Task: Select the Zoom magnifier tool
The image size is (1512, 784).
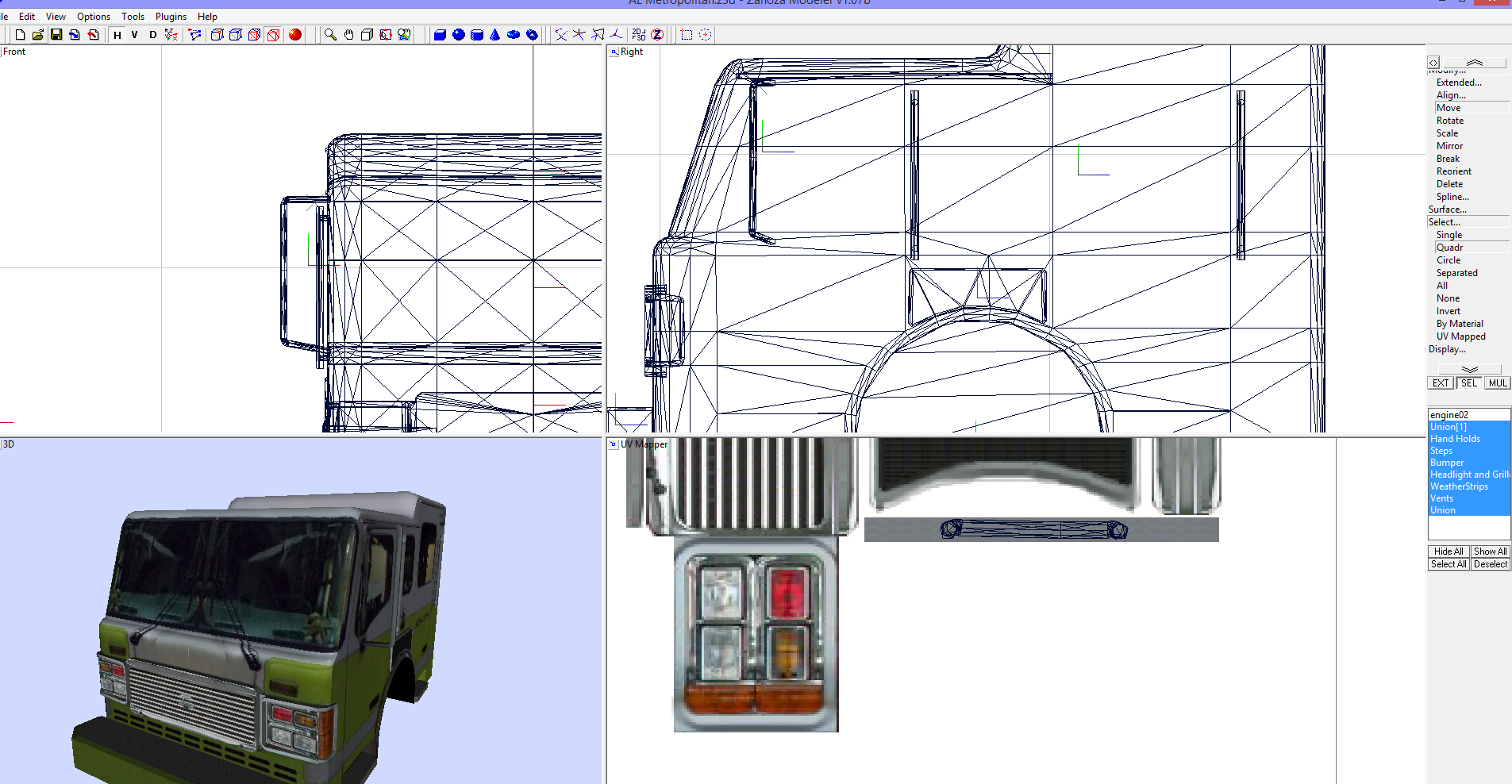Action: (x=329, y=34)
